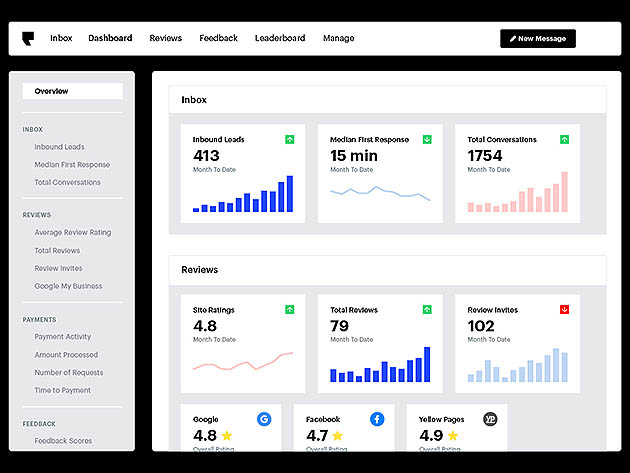
Task: Click the Site Ratings line chart
Action: (243, 361)
